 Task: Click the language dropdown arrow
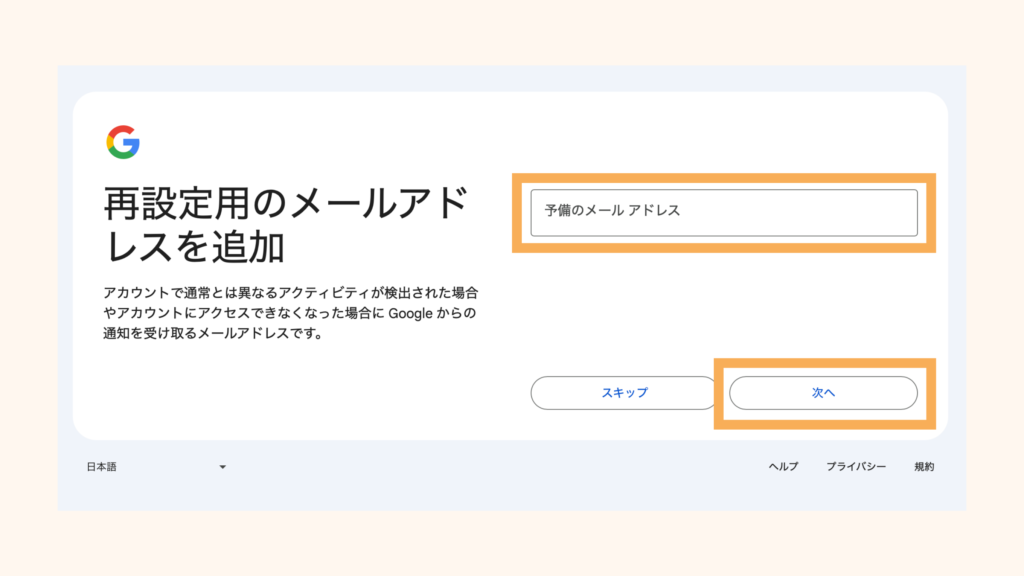(x=222, y=465)
